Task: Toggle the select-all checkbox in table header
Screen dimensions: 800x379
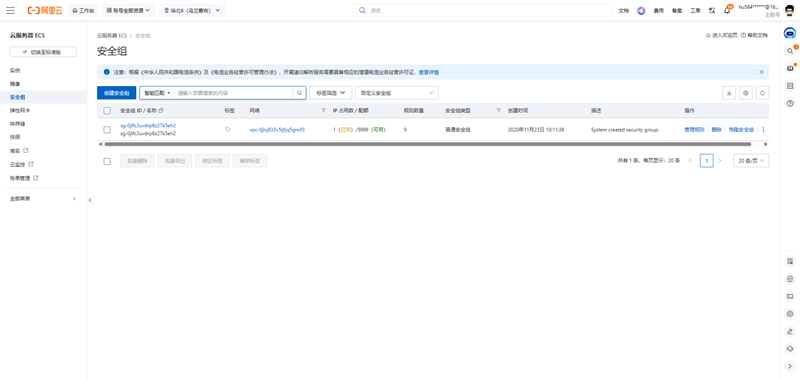Action: tap(107, 111)
